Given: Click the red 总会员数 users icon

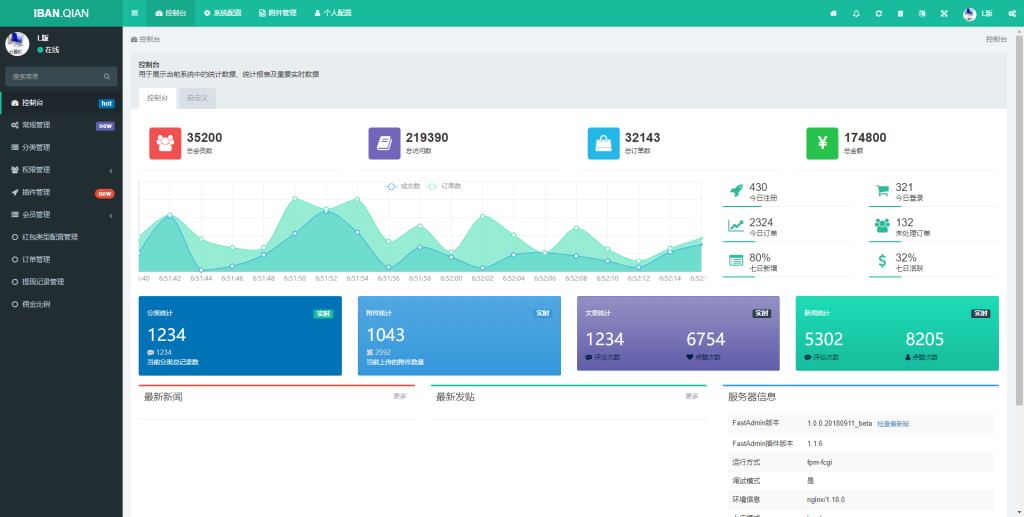Looking at the screenshot, I should [x=165, y=143].
